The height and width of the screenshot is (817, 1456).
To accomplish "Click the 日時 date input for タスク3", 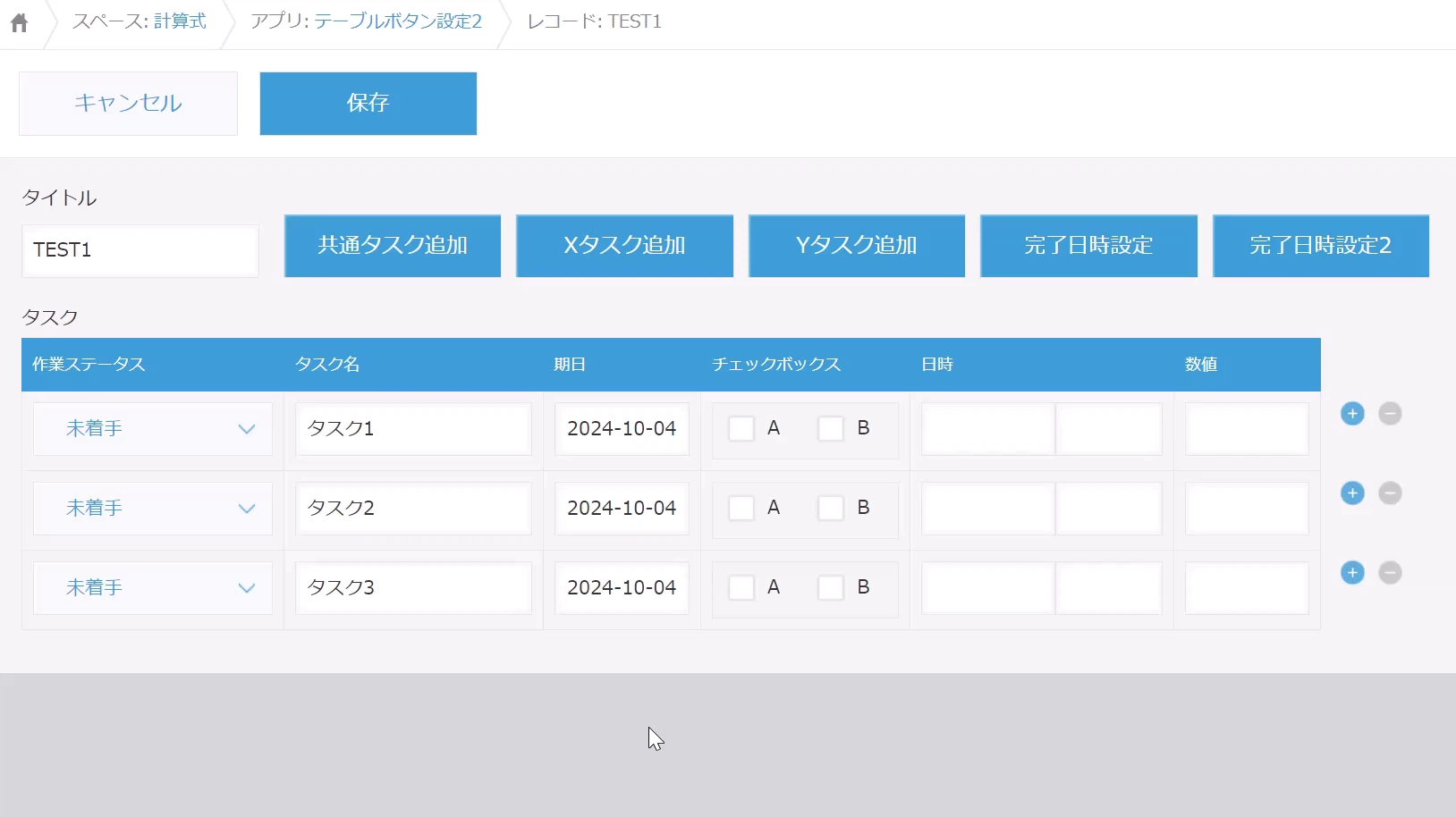I will click(x=988, y=588).
